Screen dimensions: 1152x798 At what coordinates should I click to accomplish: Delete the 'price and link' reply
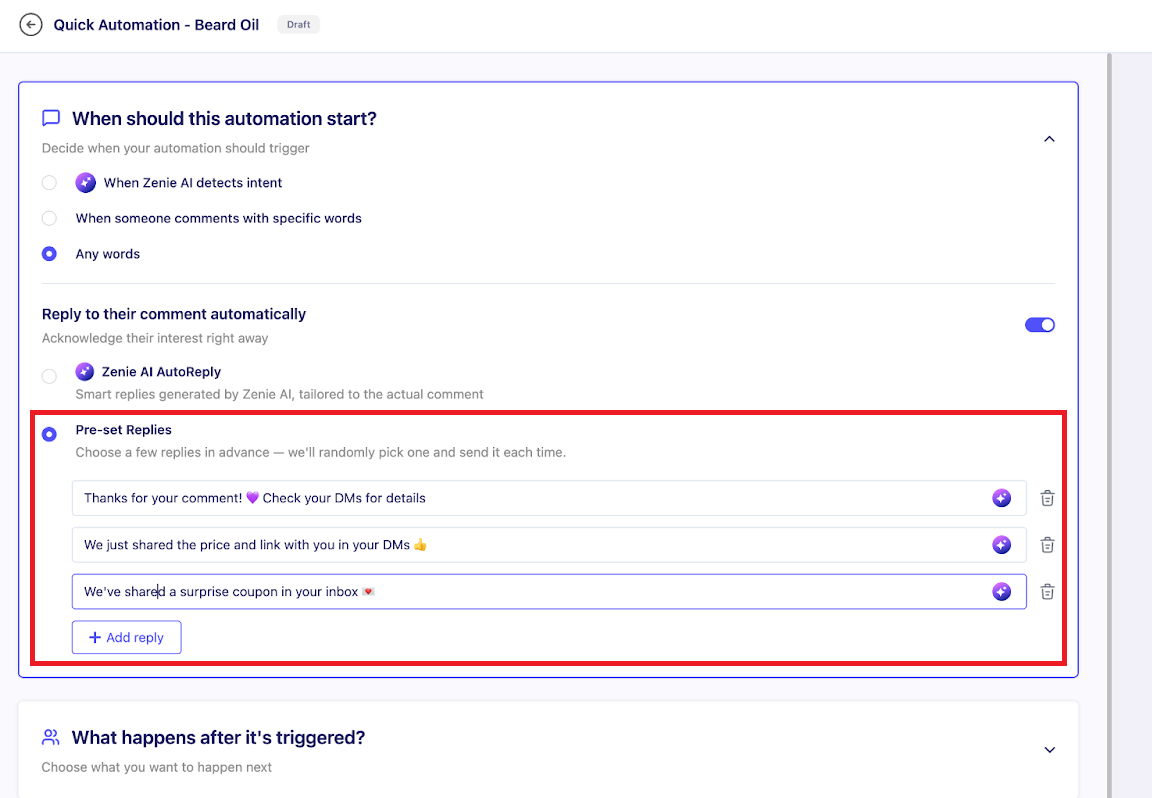coord(1047,545)
